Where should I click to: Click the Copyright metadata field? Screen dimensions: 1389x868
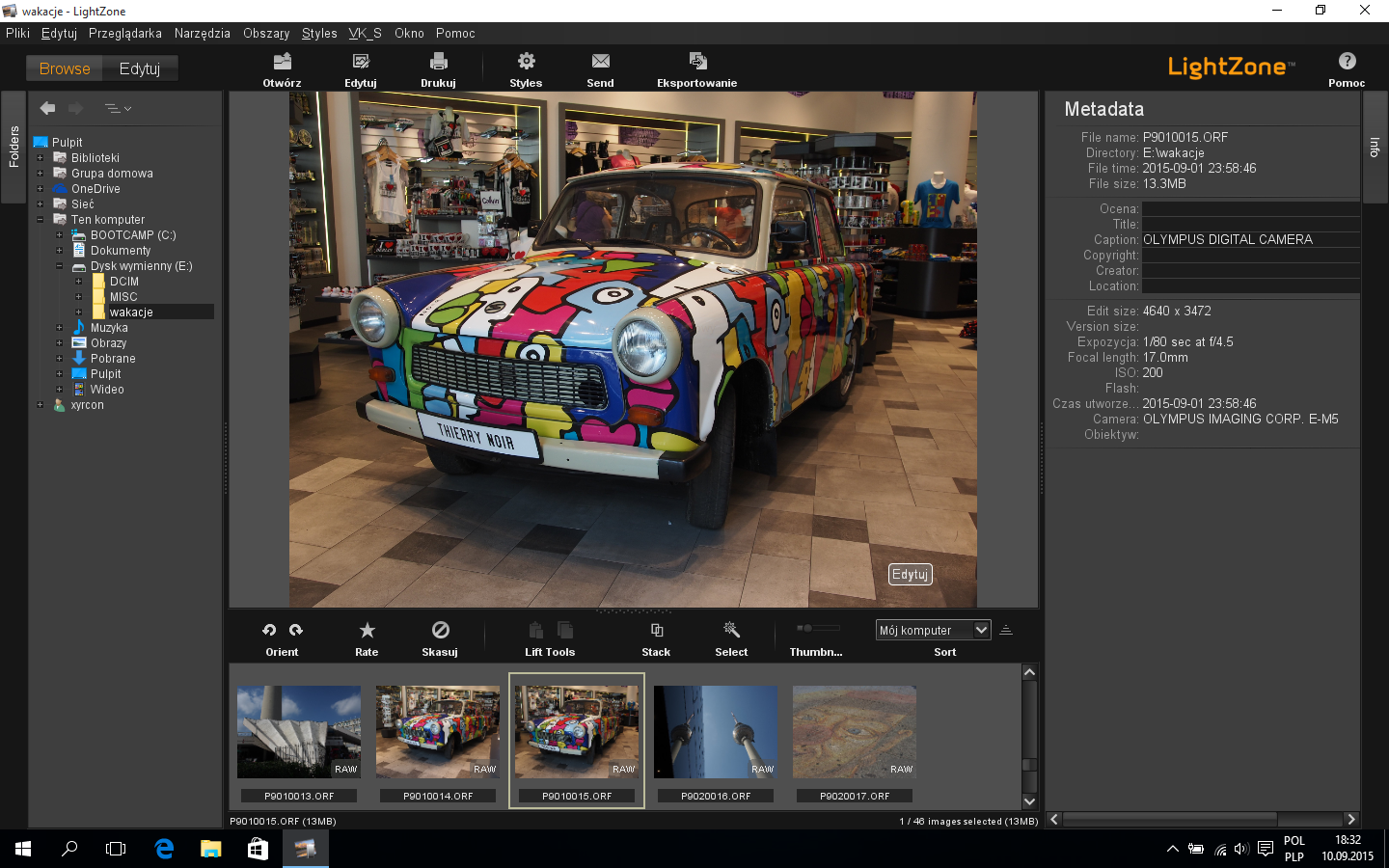point(1251,255)
